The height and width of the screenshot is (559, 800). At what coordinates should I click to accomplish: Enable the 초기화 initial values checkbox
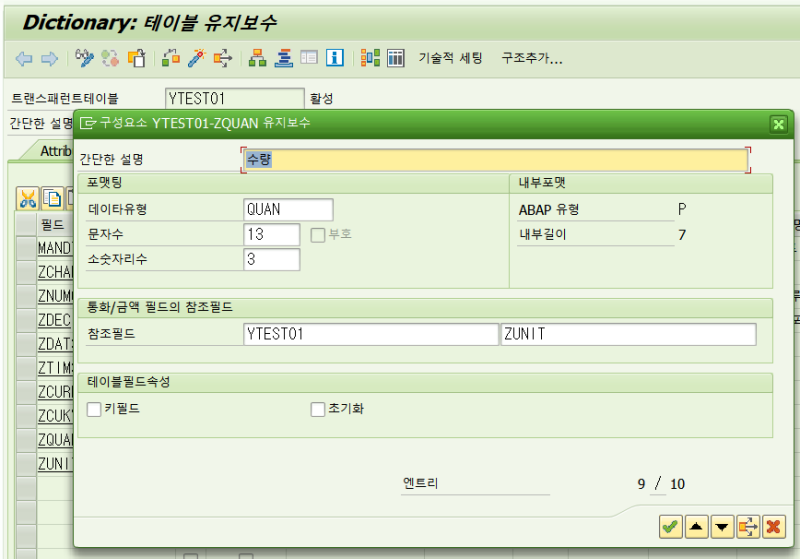[x=317, y=409]
